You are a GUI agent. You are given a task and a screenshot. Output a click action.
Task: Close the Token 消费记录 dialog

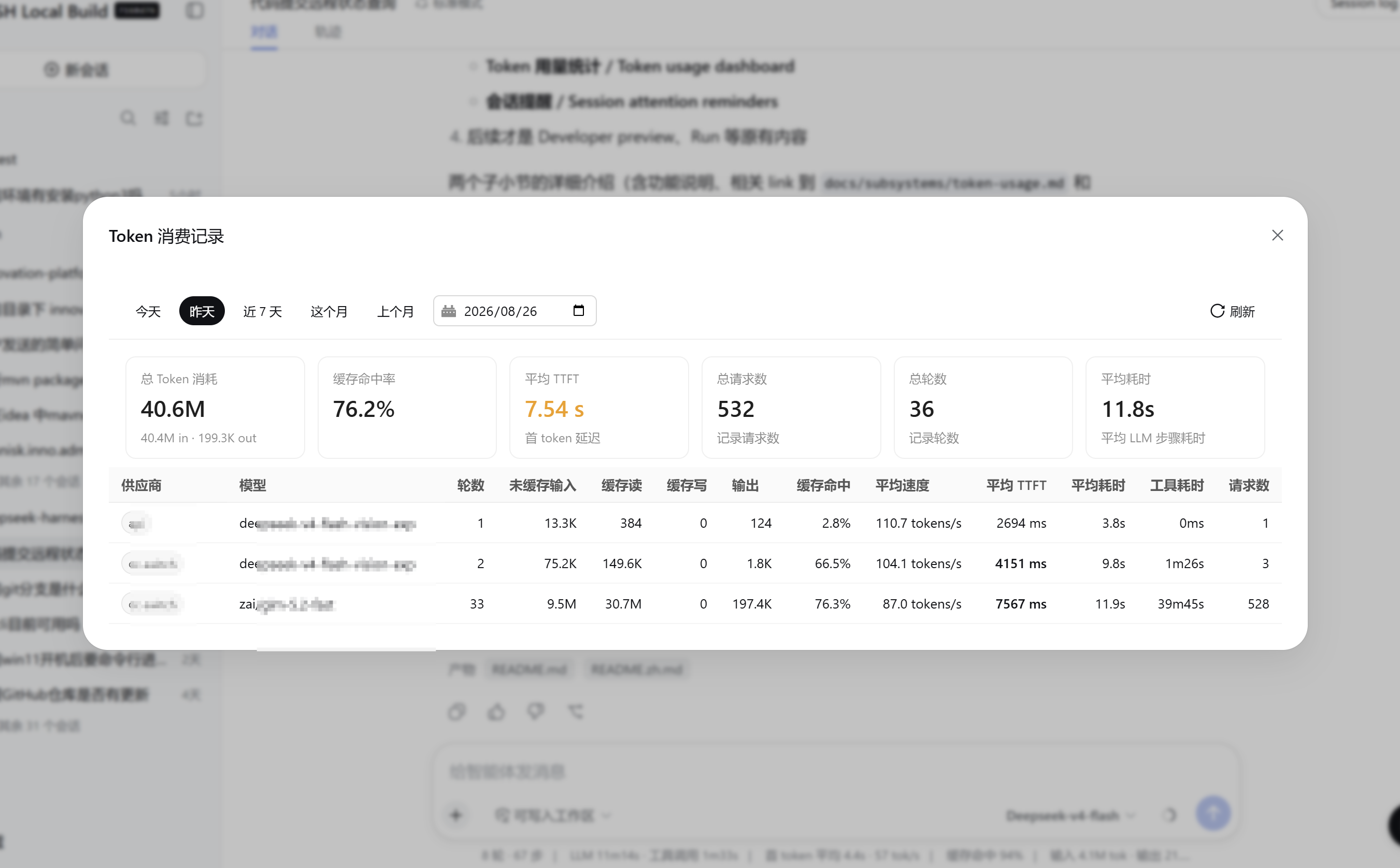coord(1277,235)
